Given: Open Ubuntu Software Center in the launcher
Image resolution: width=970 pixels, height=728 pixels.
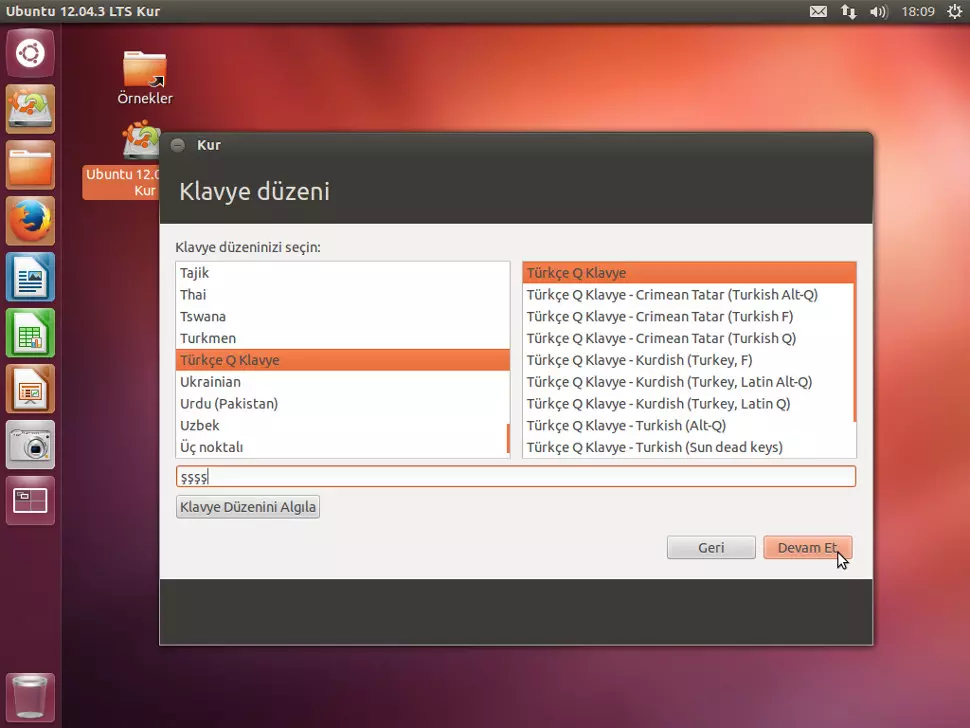Looking at the screenshot, I should click(30, 109).
